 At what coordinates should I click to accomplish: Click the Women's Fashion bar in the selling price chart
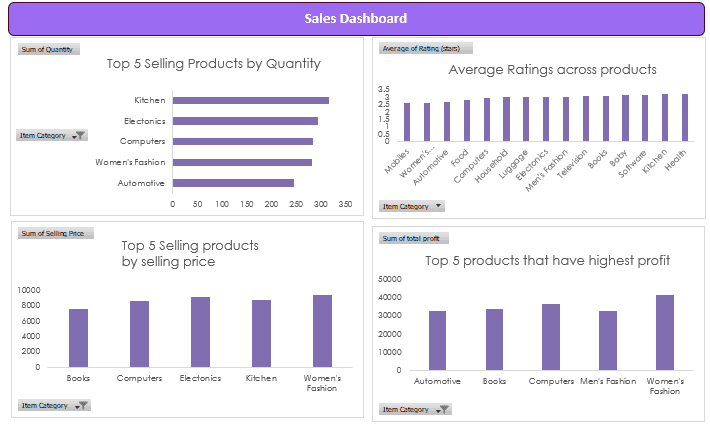point(322,331)
